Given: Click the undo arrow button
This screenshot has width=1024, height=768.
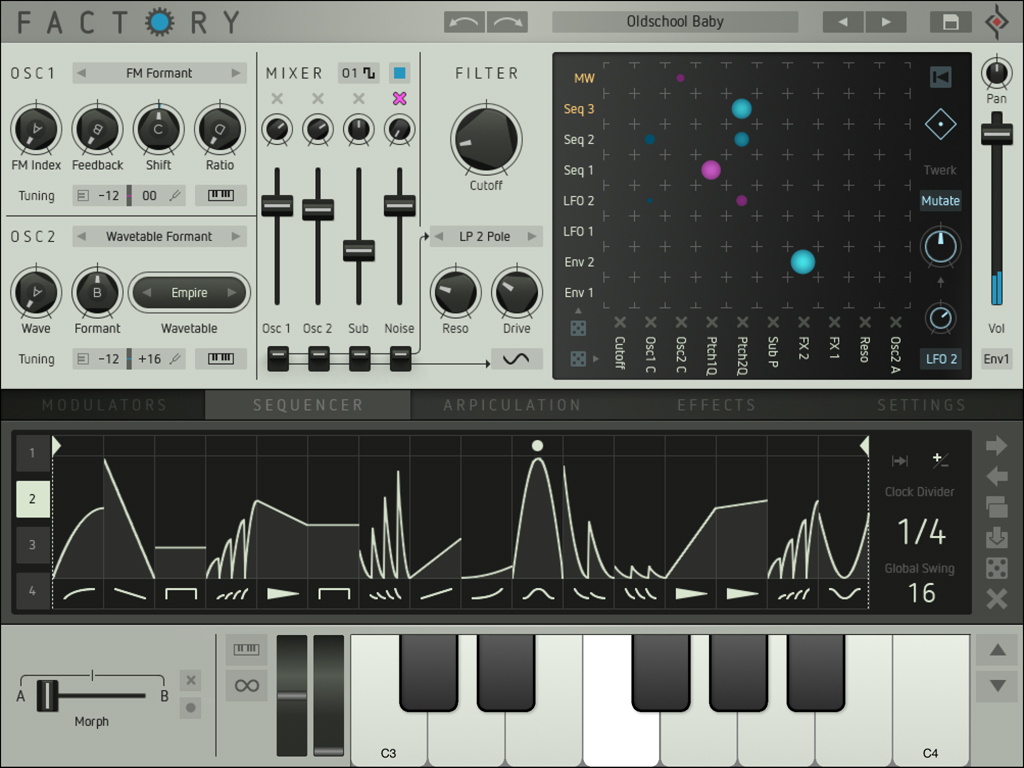Looking at the screenshot, I should click(x=464, y=22).
